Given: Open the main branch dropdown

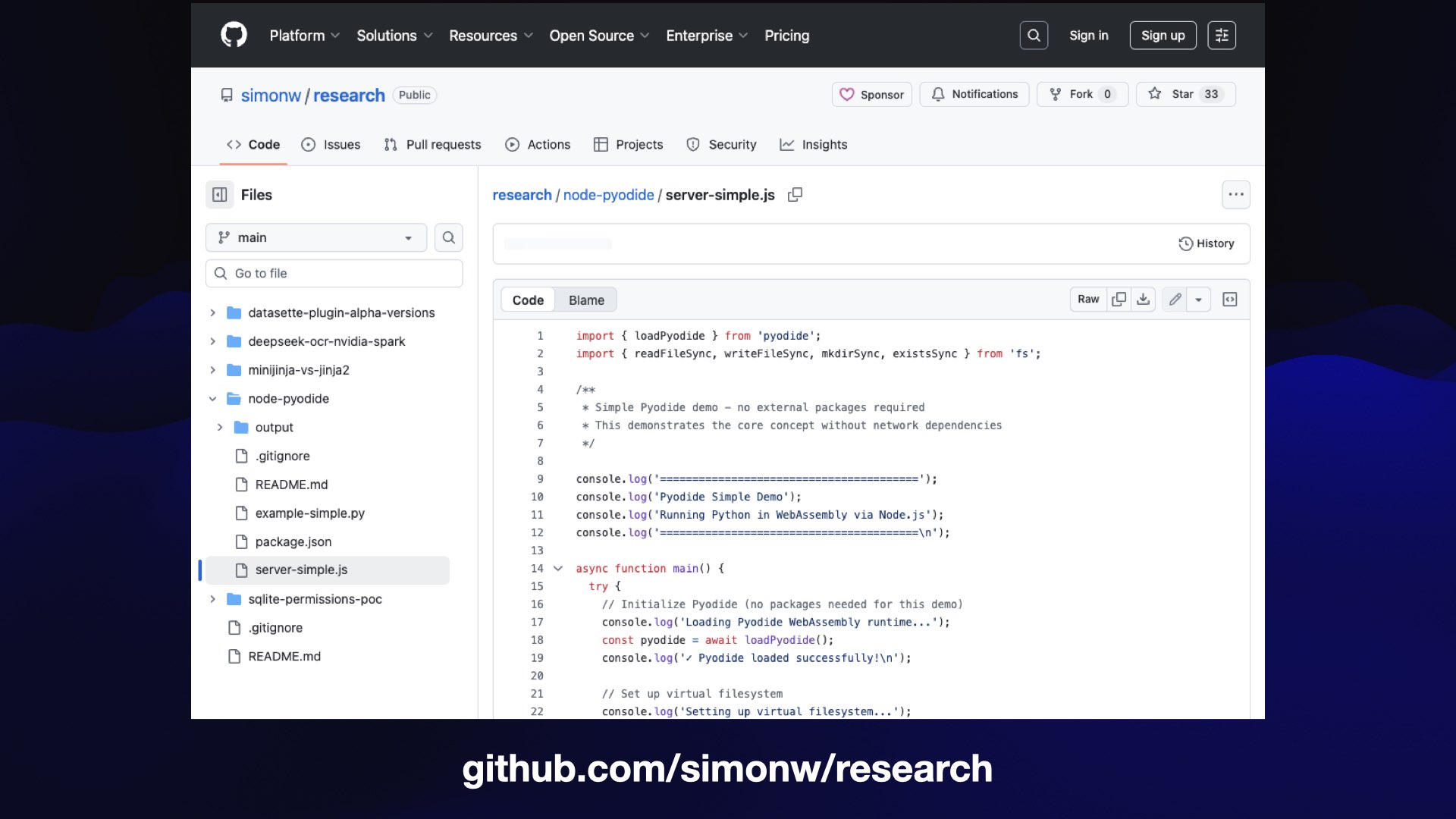Looking at the screenshot, I should 315,237.
